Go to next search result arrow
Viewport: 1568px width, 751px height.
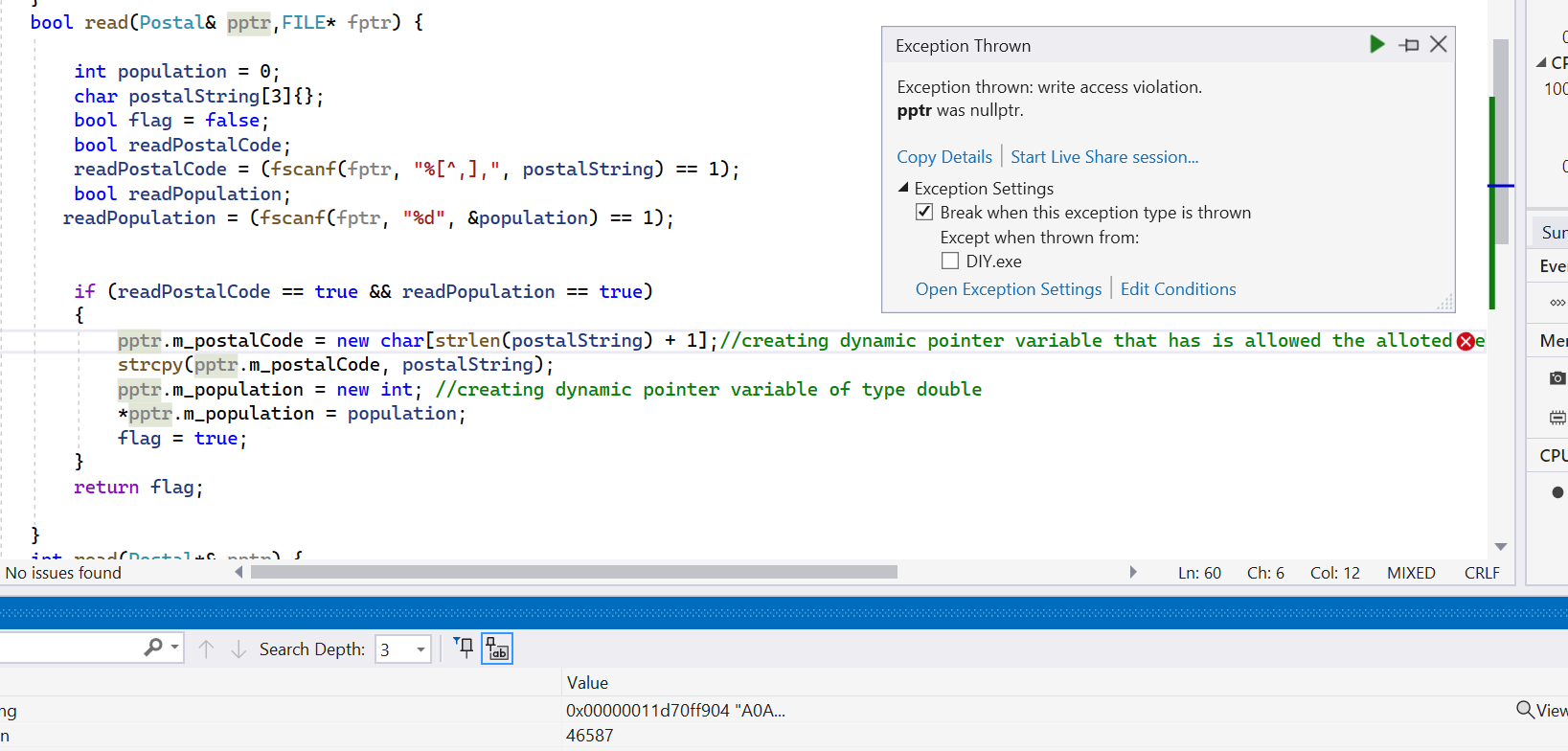point(239,649)
